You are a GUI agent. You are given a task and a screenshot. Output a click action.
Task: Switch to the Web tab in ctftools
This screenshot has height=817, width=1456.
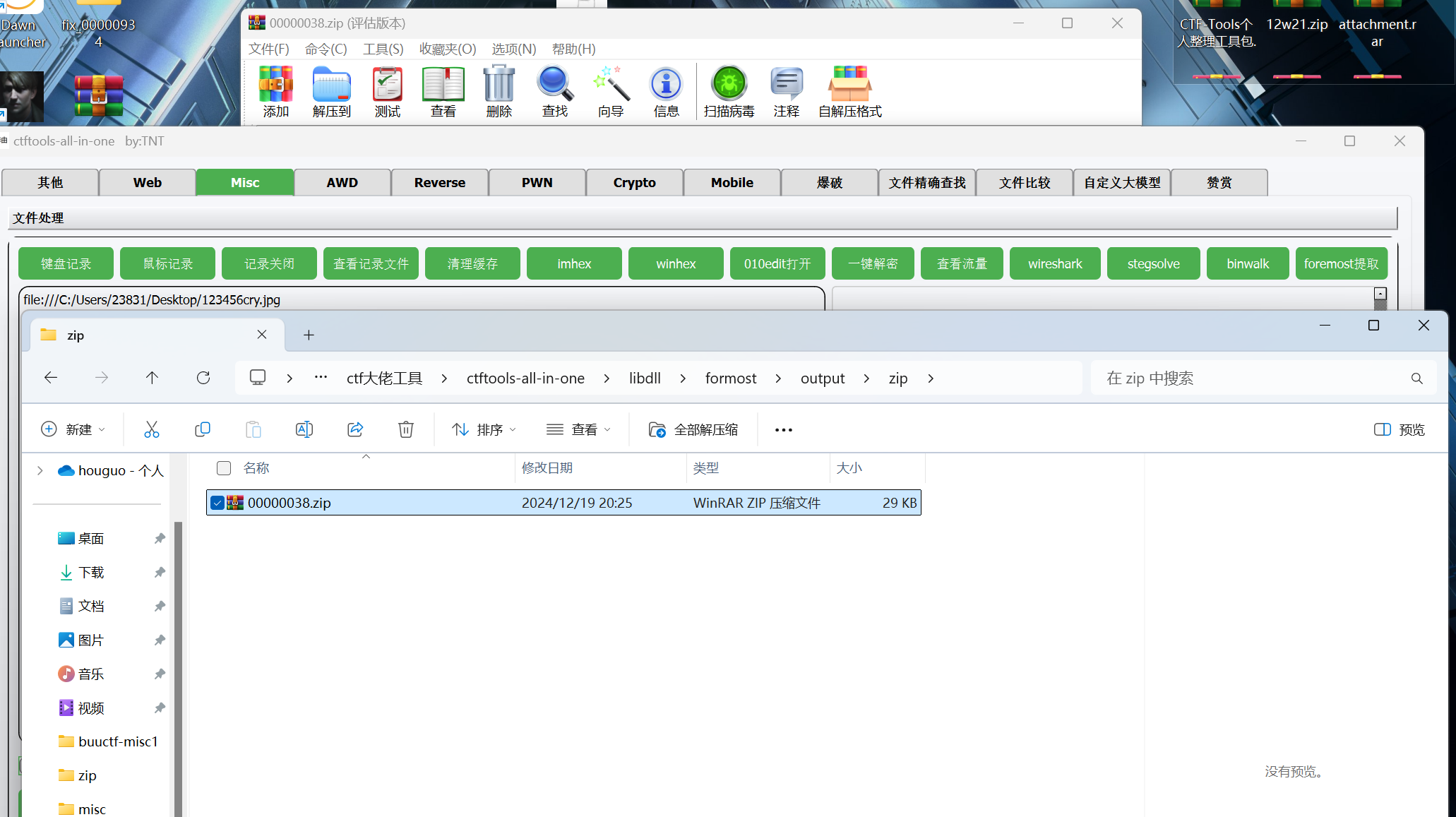coord(147,182)
